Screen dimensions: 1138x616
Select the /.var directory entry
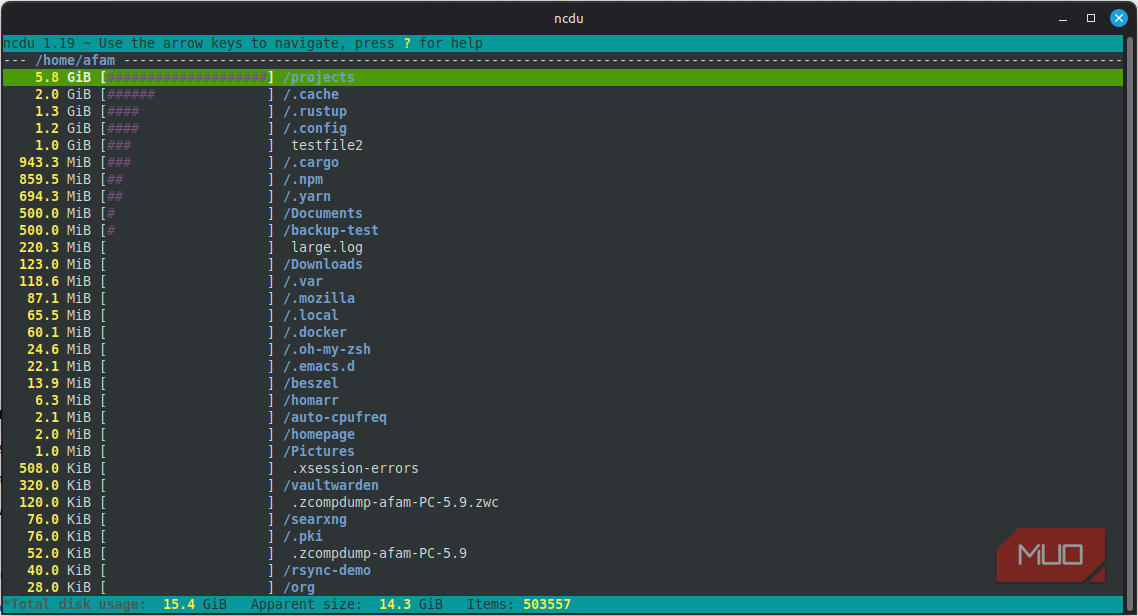click(303, 281)
